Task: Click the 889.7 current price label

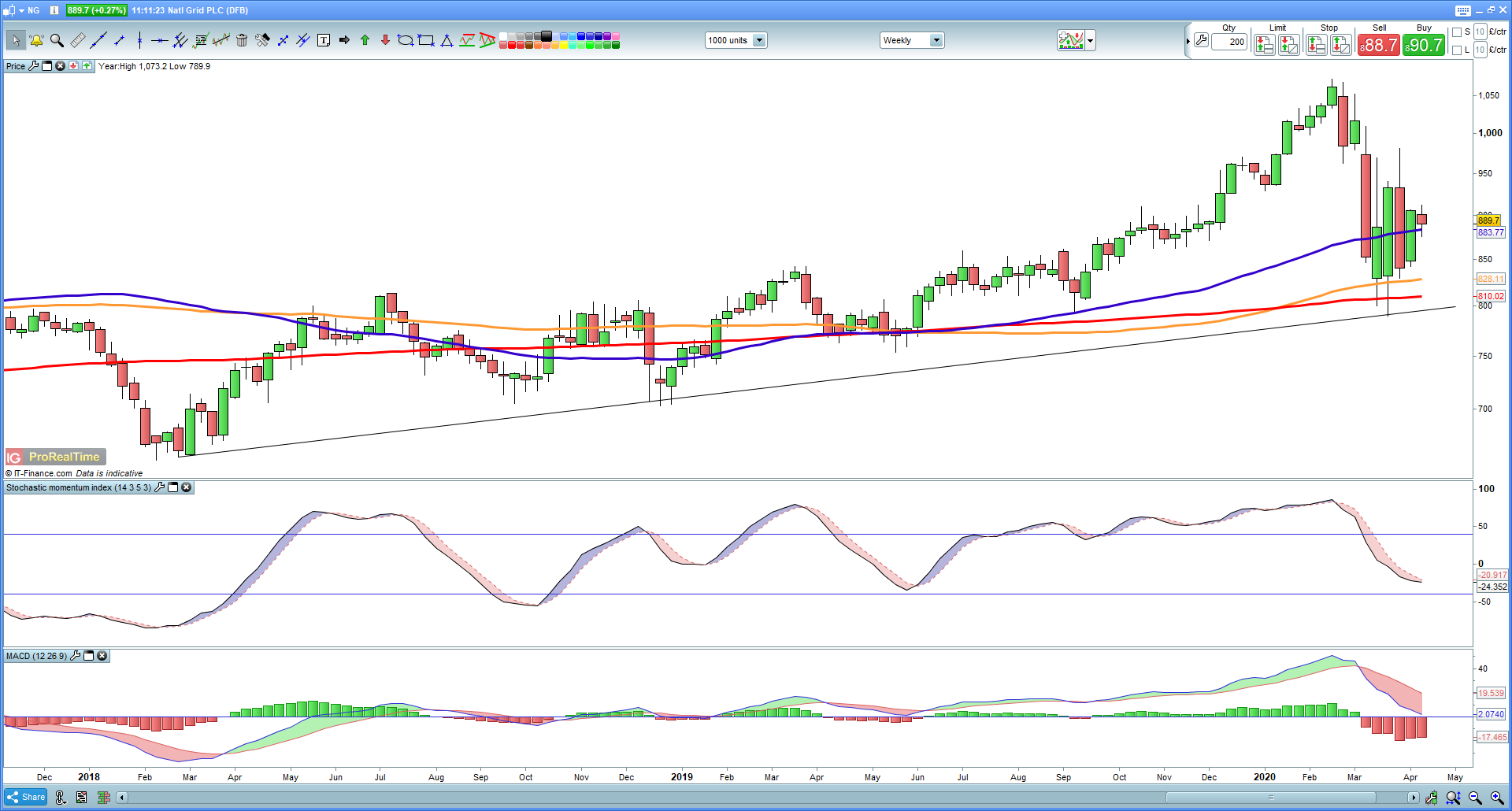Action: click(1488, 220)
